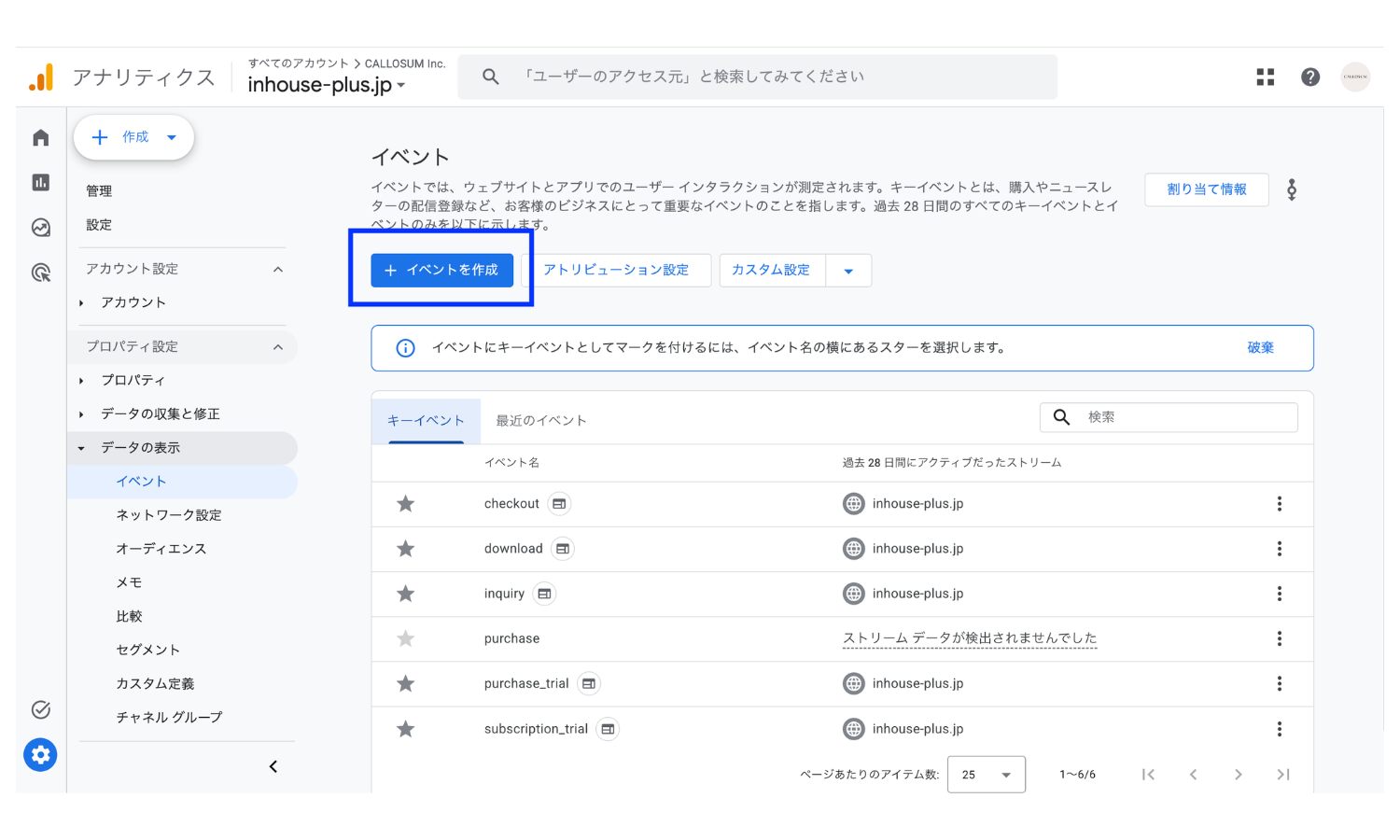The image size is (1400, 840).
Task: Click the purchase_trial created-event badge icon
Action: tap(589, 684)
